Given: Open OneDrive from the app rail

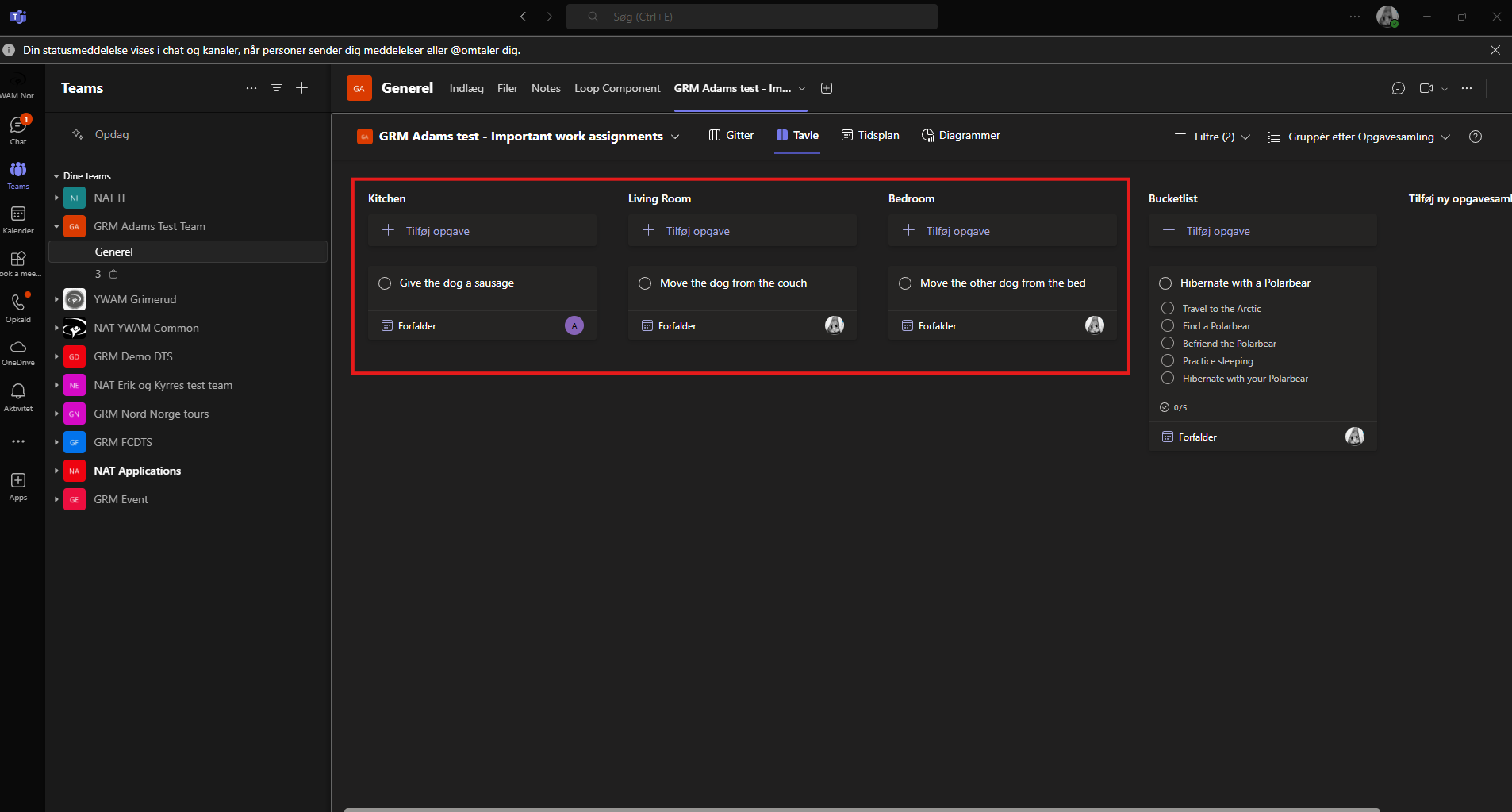Looking at the screenshot, I should [18, 353].
